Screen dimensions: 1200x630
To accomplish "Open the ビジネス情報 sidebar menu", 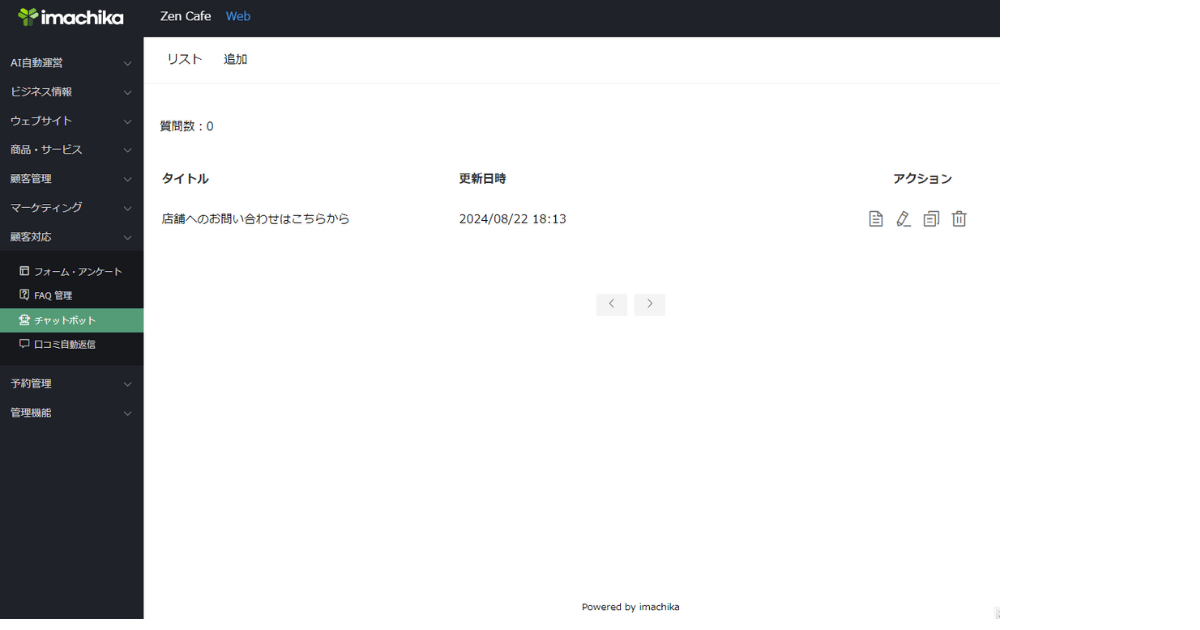I will [72, 92].
